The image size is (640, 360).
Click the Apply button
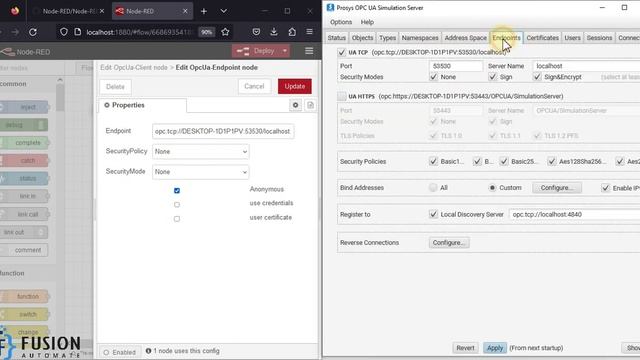coord(495,348)
